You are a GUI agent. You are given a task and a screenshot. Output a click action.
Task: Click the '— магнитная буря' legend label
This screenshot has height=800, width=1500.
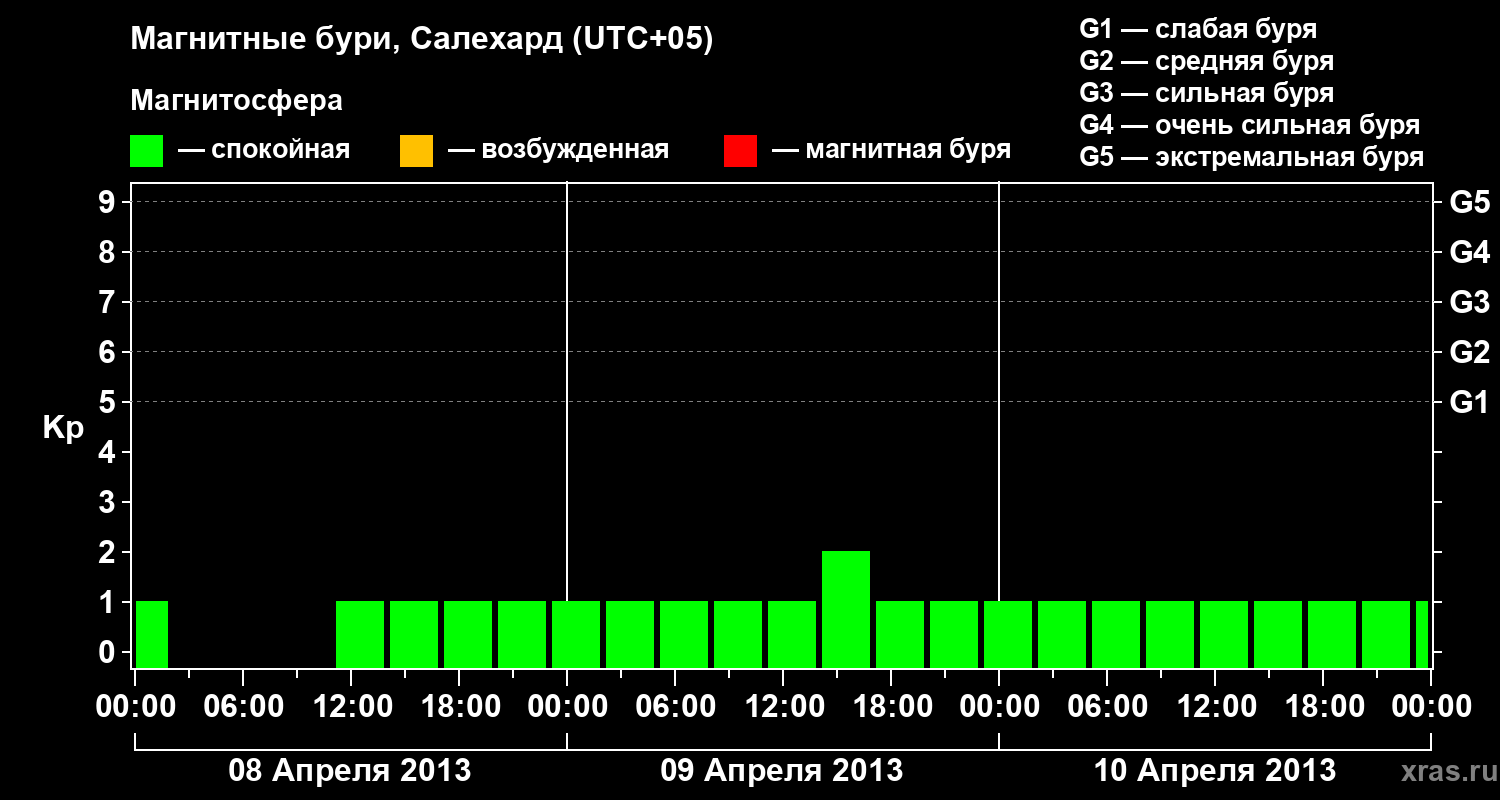tap(892, 150)
